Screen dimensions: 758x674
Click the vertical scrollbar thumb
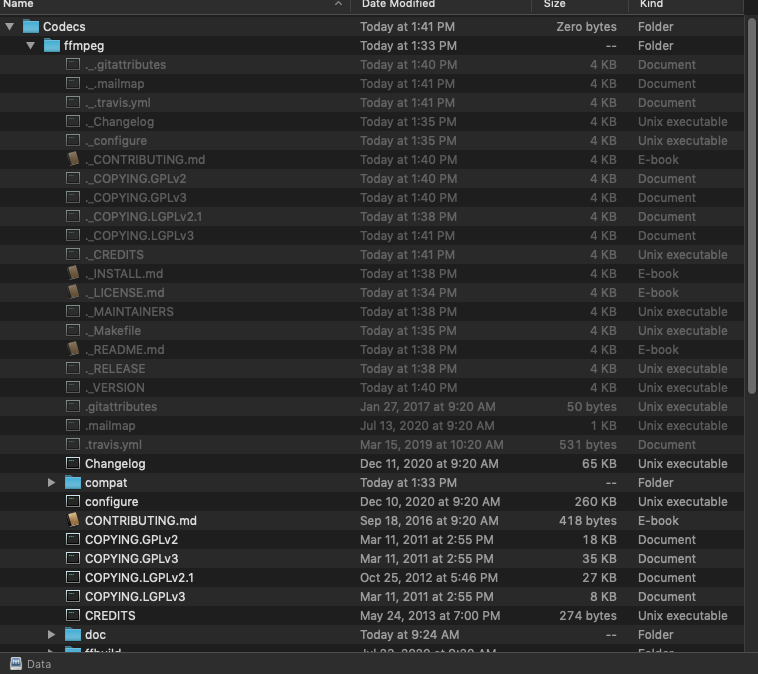click(x=751, y=206)
